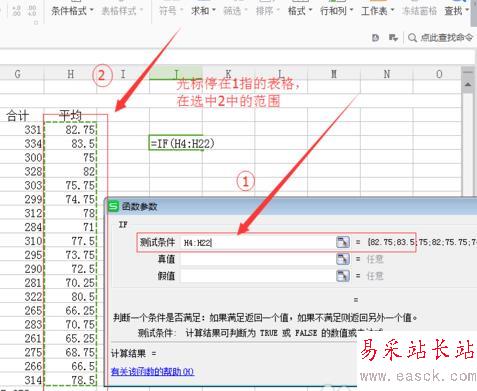Select cell with value 312
Viewport: 477px width, 391px height.
(x=22, y=213)
